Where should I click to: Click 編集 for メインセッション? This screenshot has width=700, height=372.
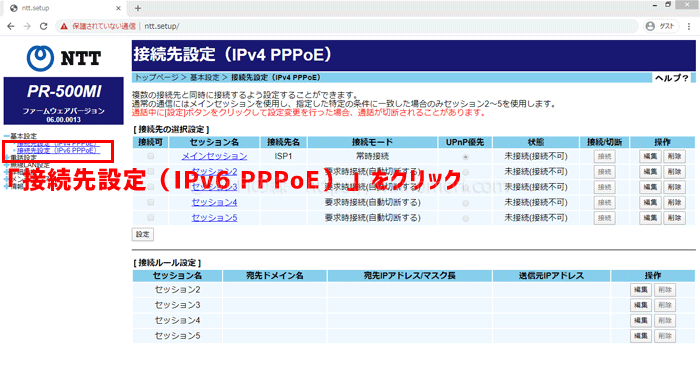pos(650,156)
